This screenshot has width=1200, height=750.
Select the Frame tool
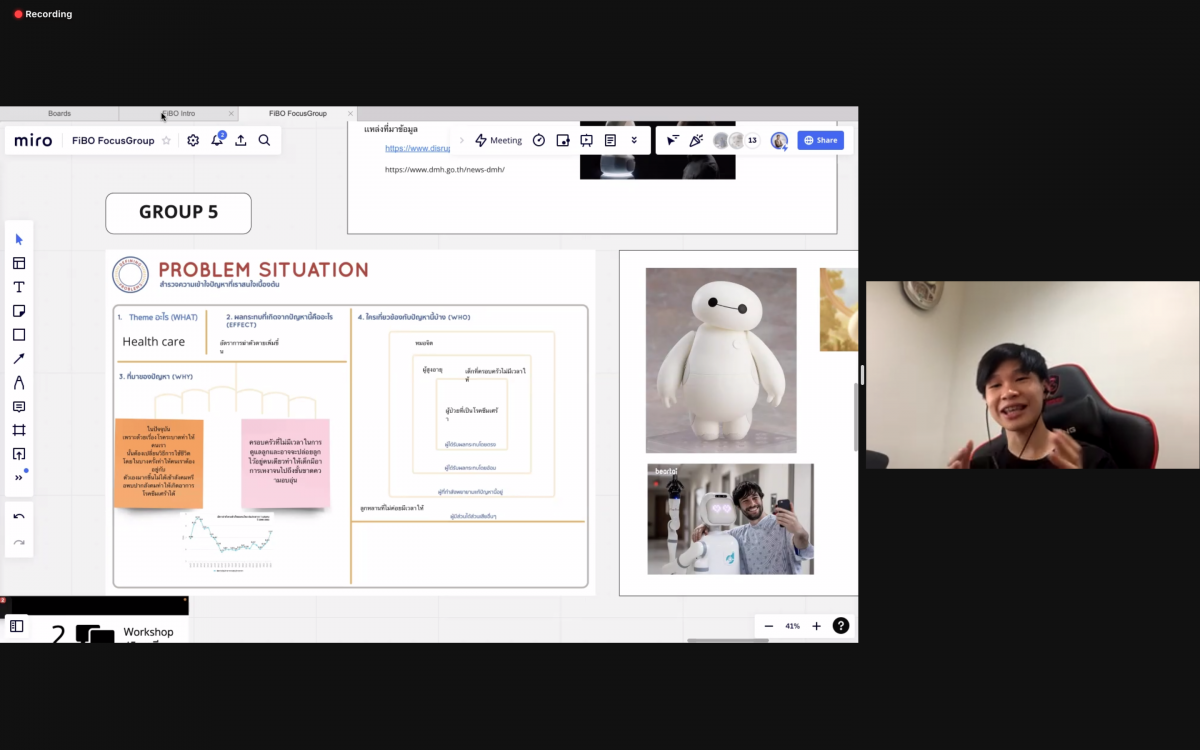pos(18,430)
